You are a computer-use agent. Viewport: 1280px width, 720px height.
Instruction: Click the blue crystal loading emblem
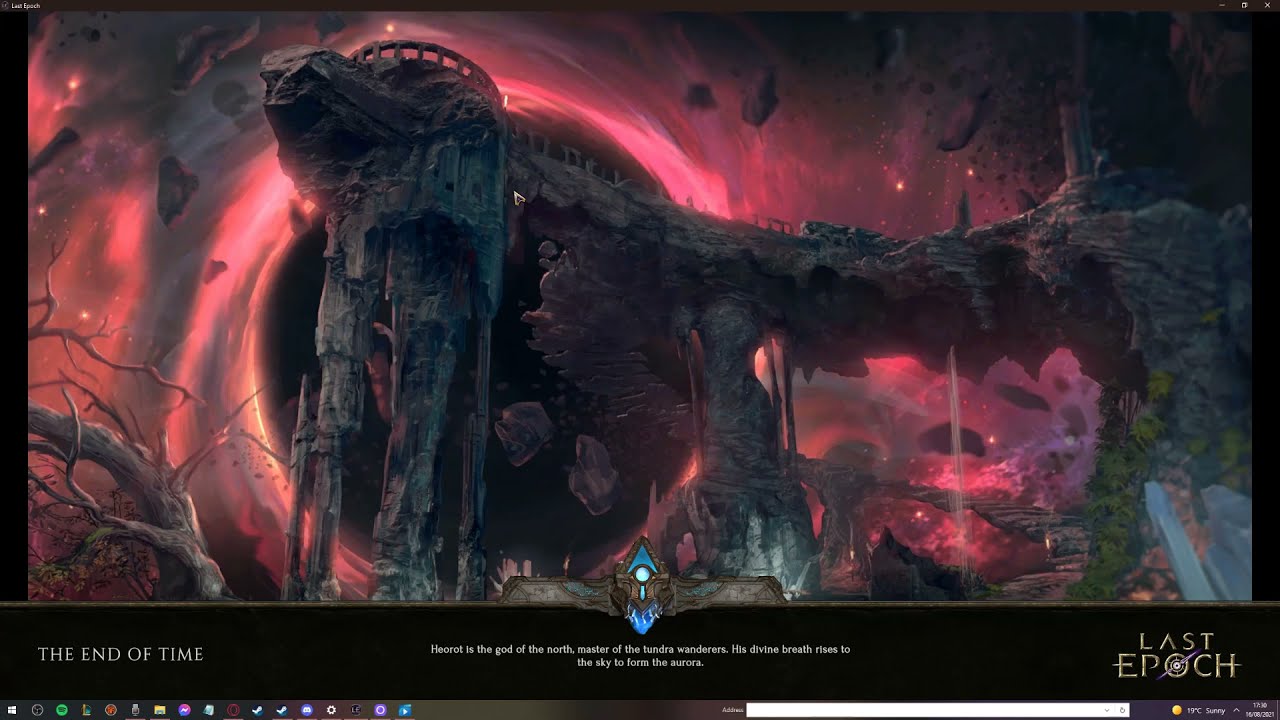[641, 587]
